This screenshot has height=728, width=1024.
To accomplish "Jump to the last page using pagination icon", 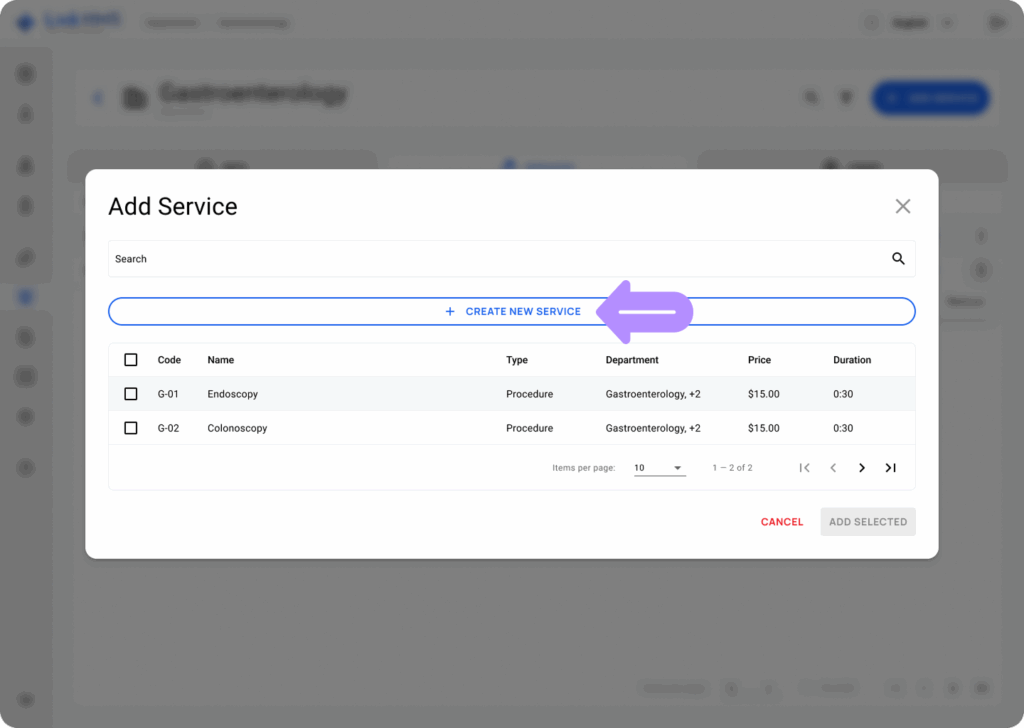I will coord(890,467).
